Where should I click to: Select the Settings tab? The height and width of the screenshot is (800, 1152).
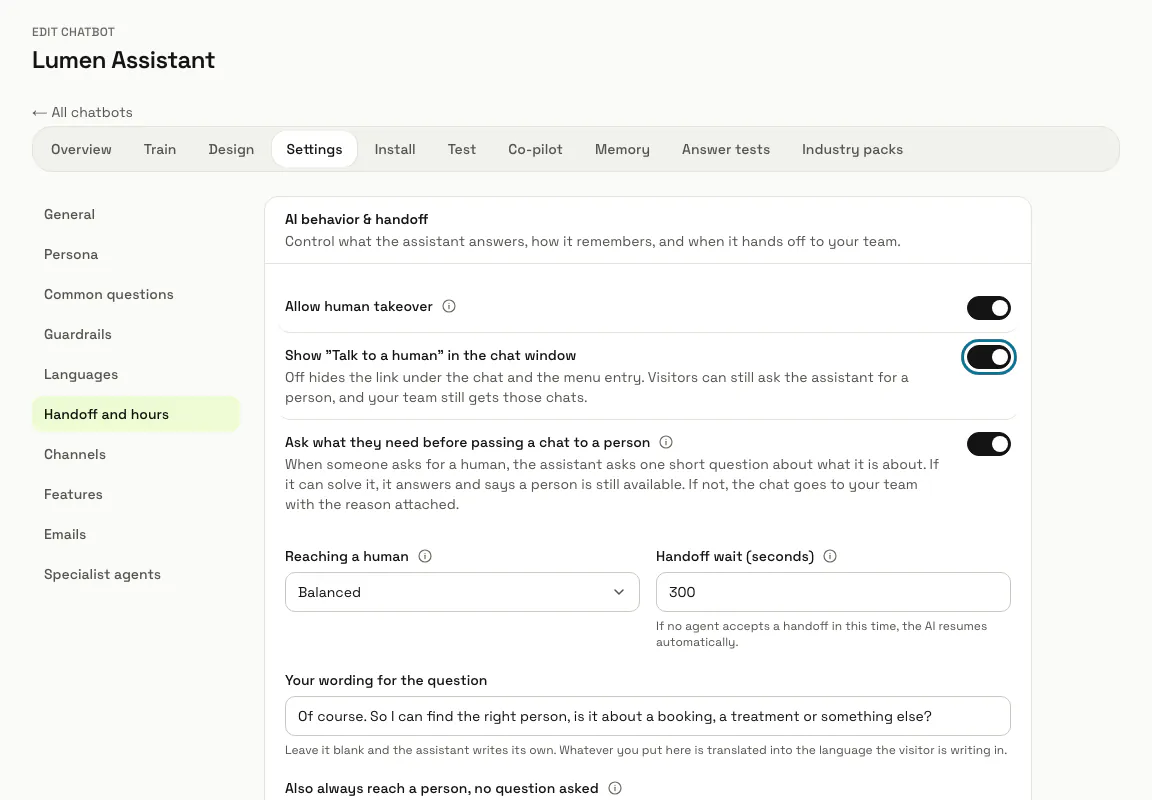coord(314,149)
